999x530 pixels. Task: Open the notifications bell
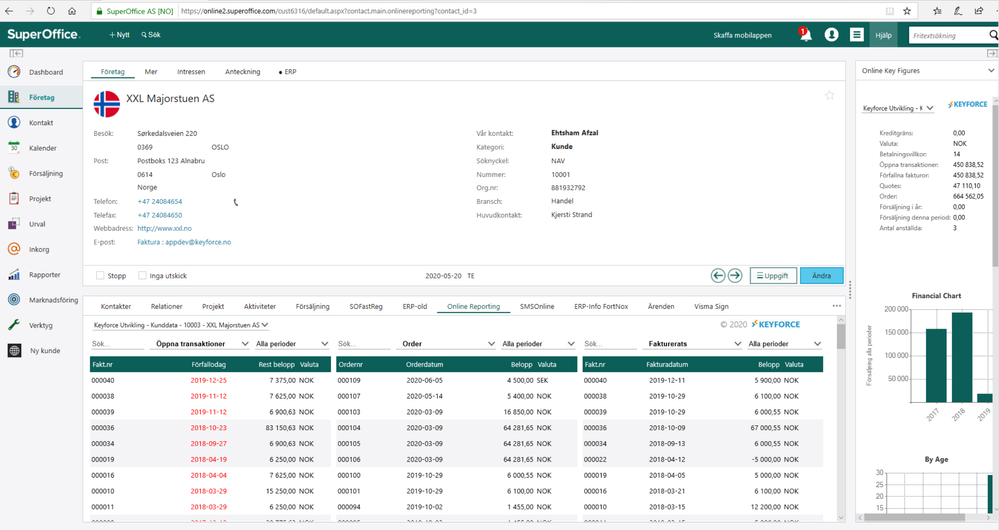(x=805, y=34)
